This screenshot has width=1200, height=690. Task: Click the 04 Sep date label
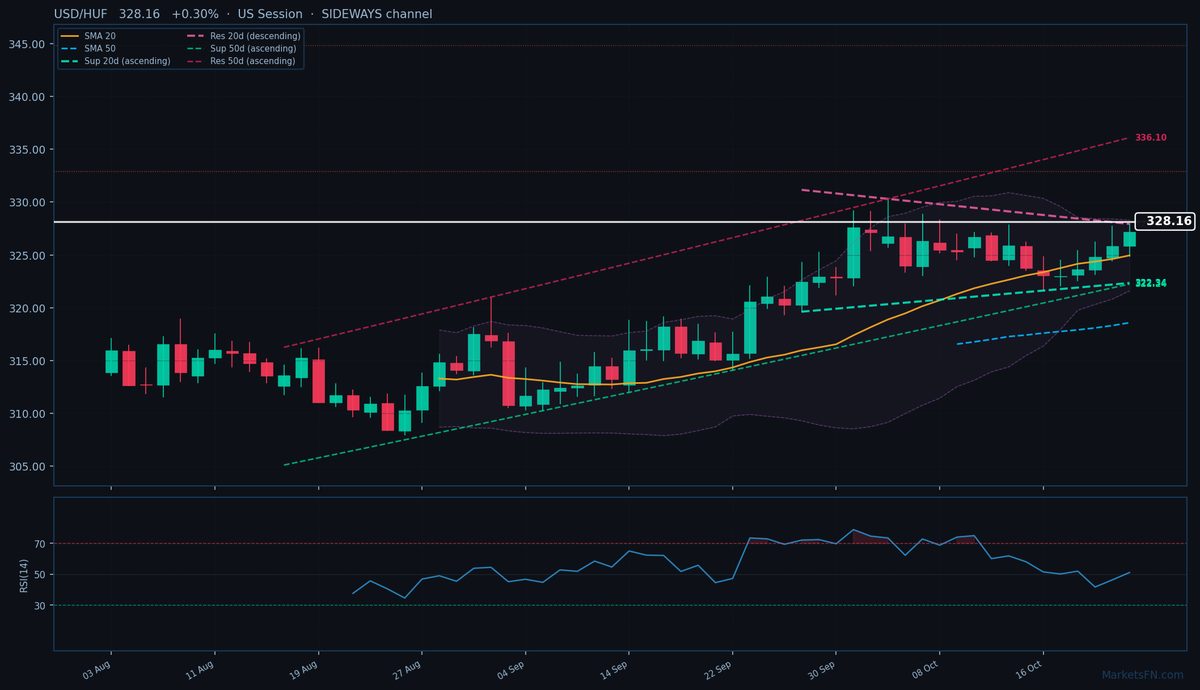510,668
